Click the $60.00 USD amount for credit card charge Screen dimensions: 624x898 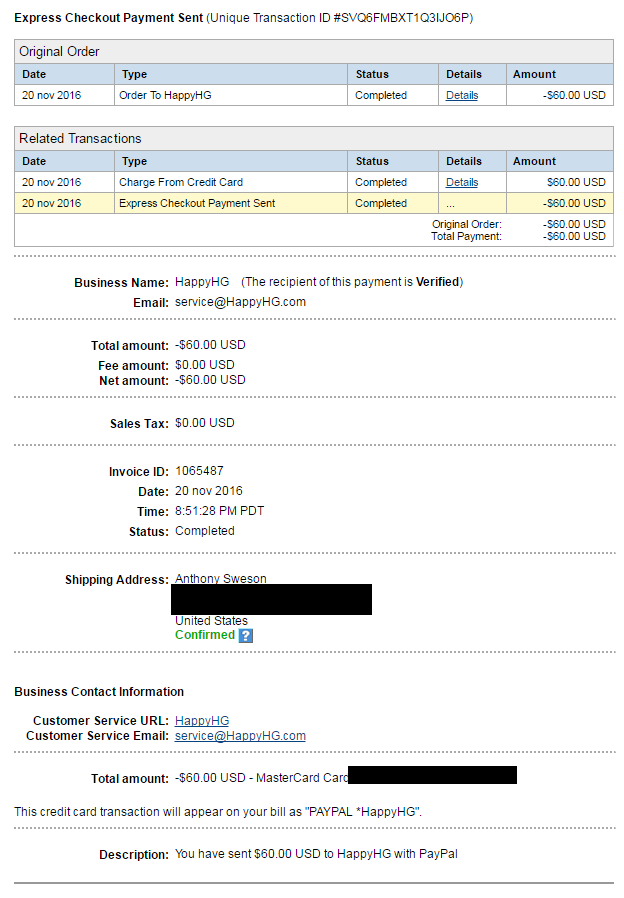point(576,182)
